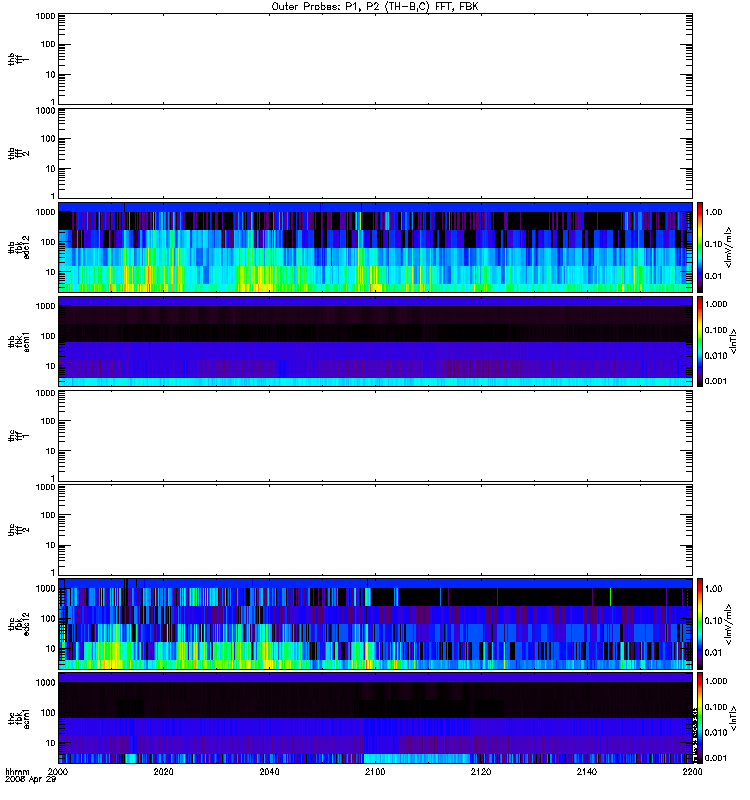Click the thc fbk edc12 colorbar
750x800 pixels.
tap(700, 624)
